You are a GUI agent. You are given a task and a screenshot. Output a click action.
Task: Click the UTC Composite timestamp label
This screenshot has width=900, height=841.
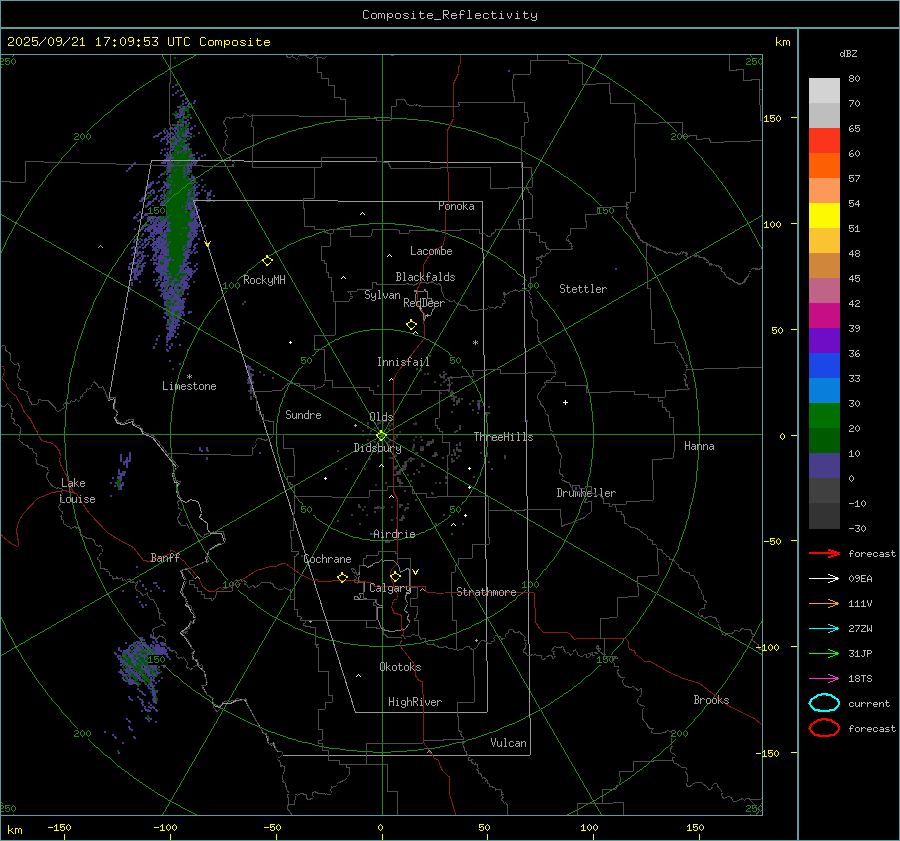[139, 42]
